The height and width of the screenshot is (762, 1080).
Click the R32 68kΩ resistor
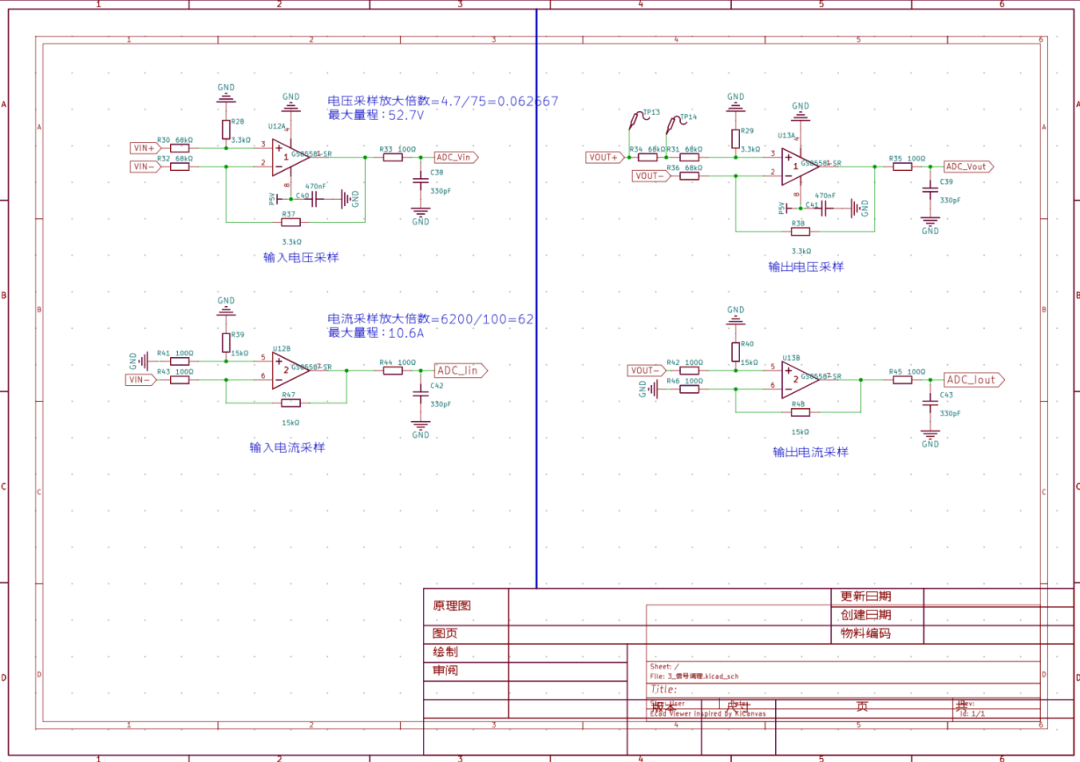180,166
